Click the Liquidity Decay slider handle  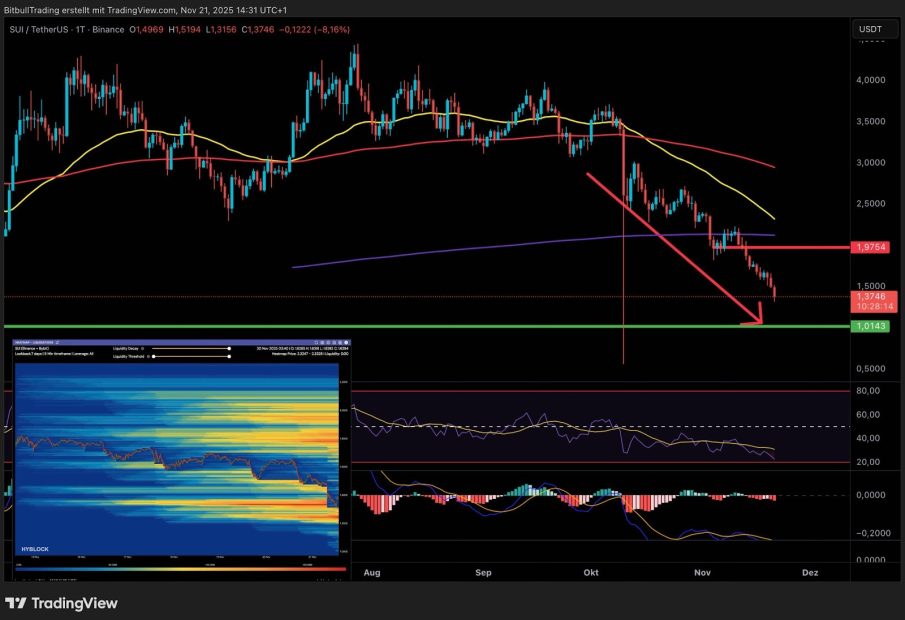230,349
